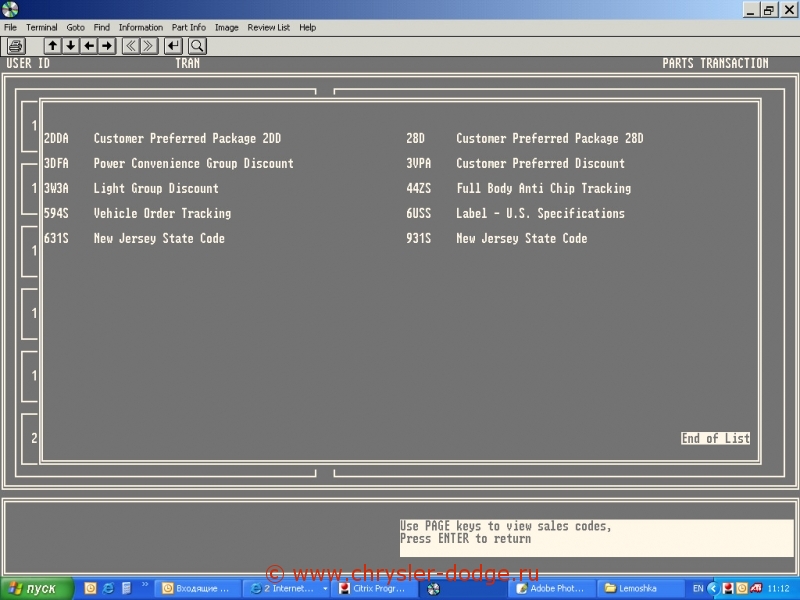The height and width of the screenshot is (600, 800).
Task: Click the Outlook quick launch icon
Action: (x=90, y=589)
